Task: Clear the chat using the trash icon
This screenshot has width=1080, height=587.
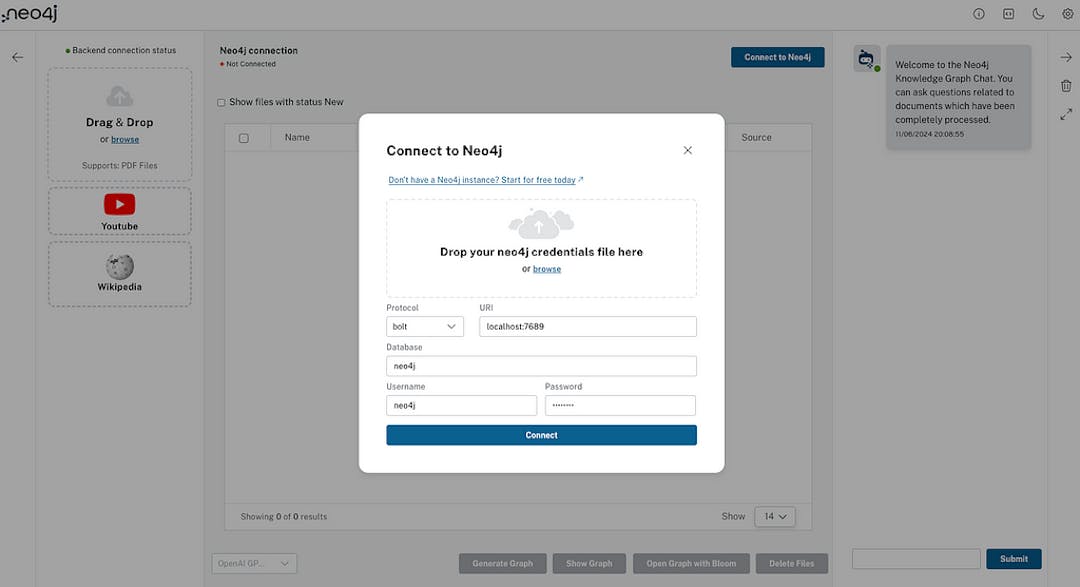Action: [1065, 85]
